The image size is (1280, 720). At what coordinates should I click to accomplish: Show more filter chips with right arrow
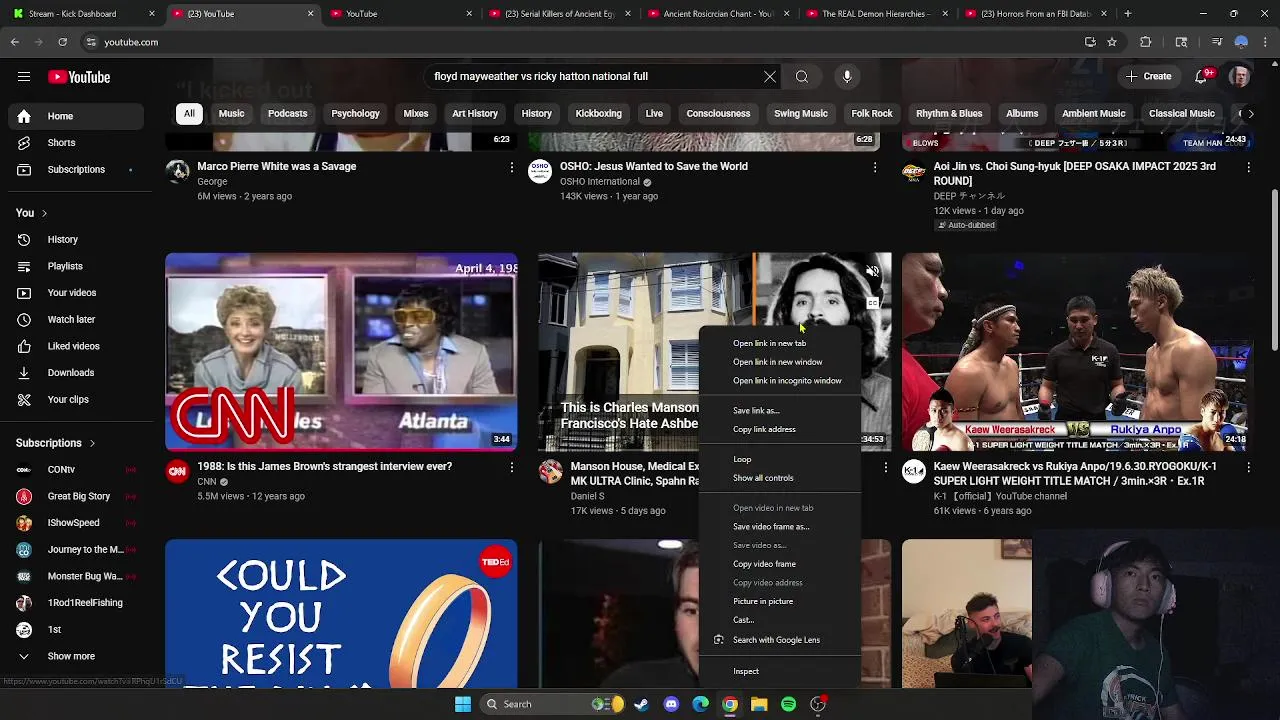click(1250, 113)
